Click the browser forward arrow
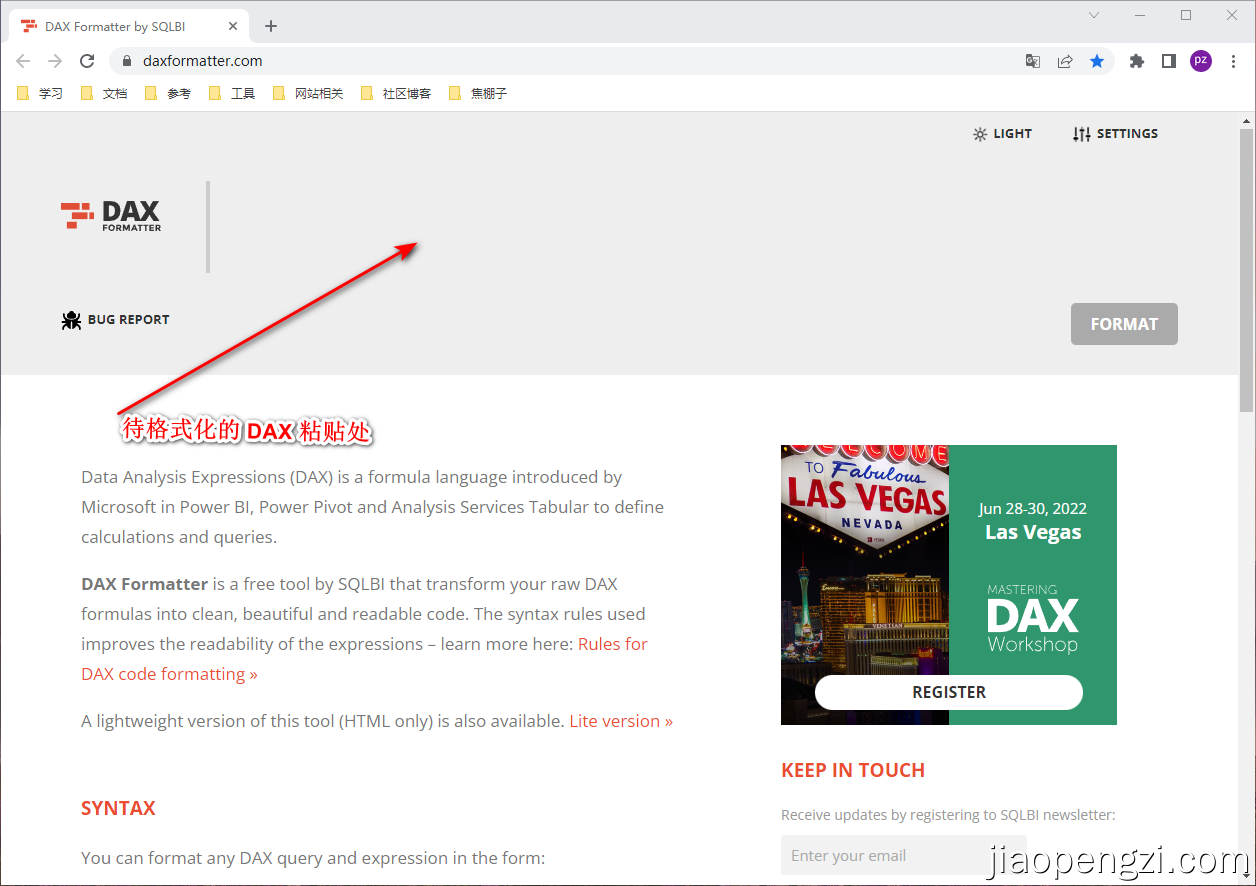This screenshot has width=1256, height=886. click(x=55, y=61)
